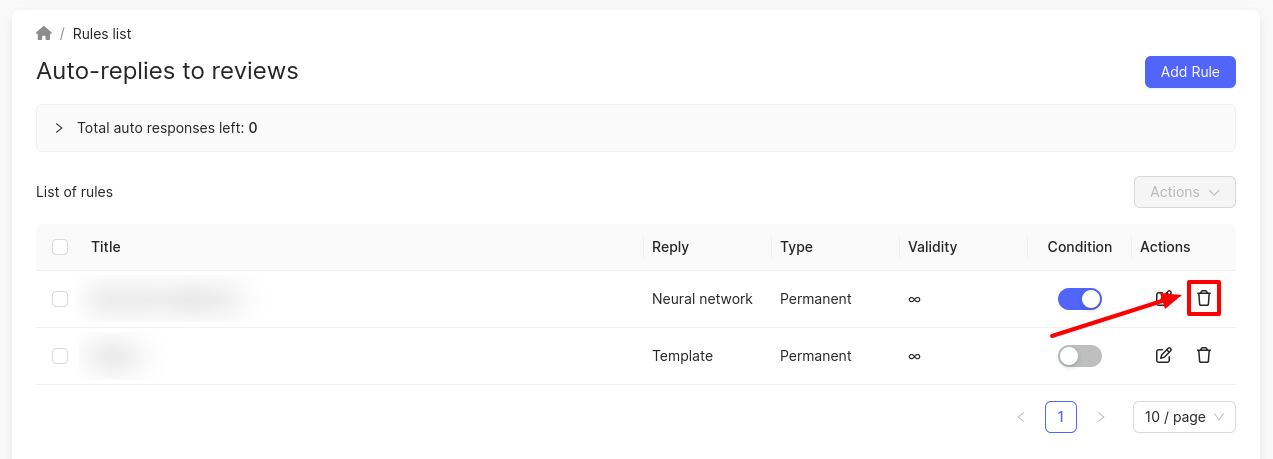
Task: Select page 1 in pagination
Action: click(1060, 417)
